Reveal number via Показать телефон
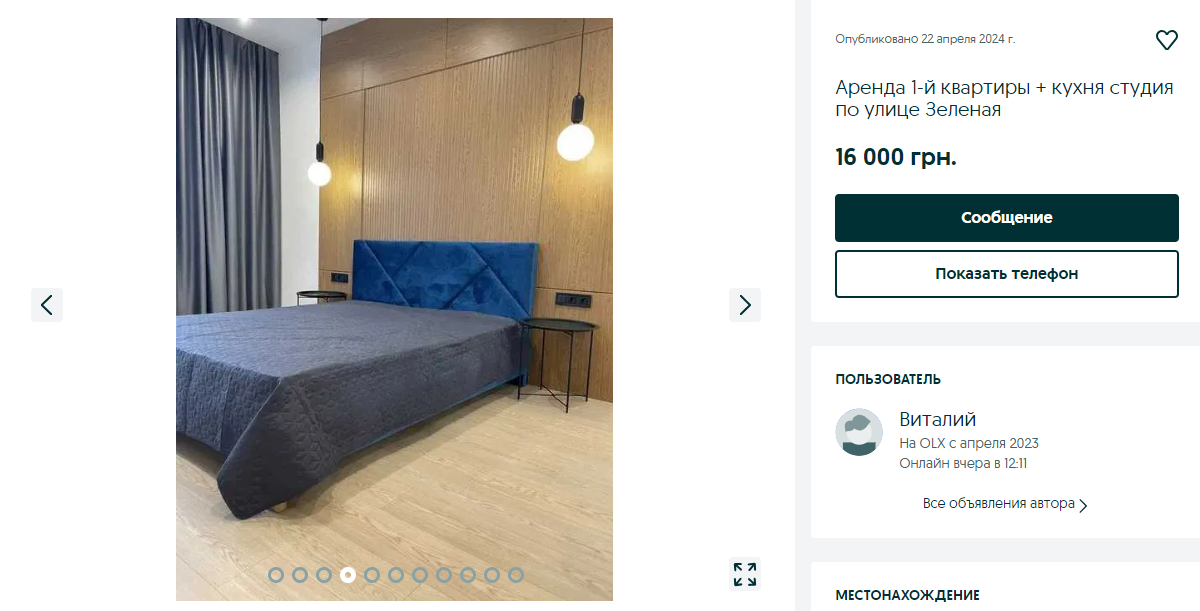The height and width of the screenshot is (611, 1200). [x=1007, y=274]
